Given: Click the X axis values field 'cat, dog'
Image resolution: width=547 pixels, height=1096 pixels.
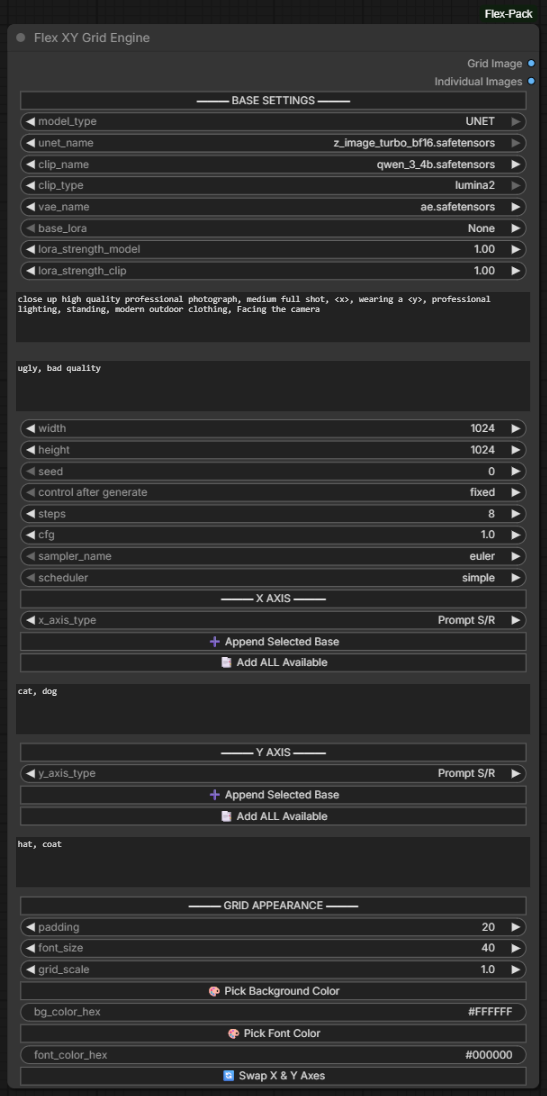Looking at the screenshot, I should point(273,709).
